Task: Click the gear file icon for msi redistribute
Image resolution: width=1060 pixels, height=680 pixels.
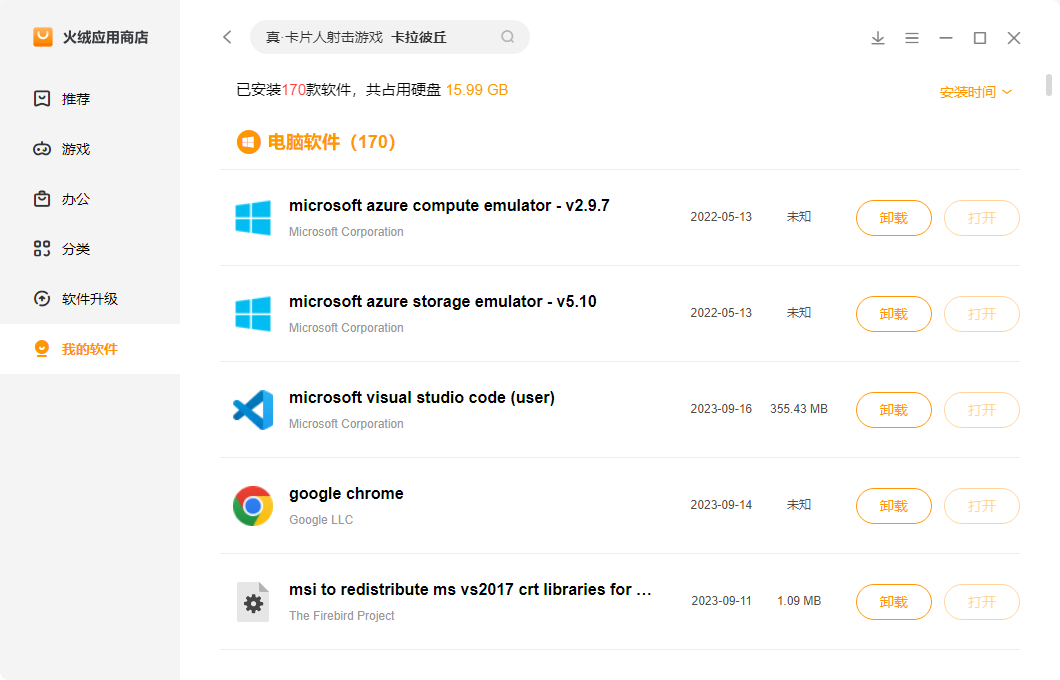Action: [253, 602]
